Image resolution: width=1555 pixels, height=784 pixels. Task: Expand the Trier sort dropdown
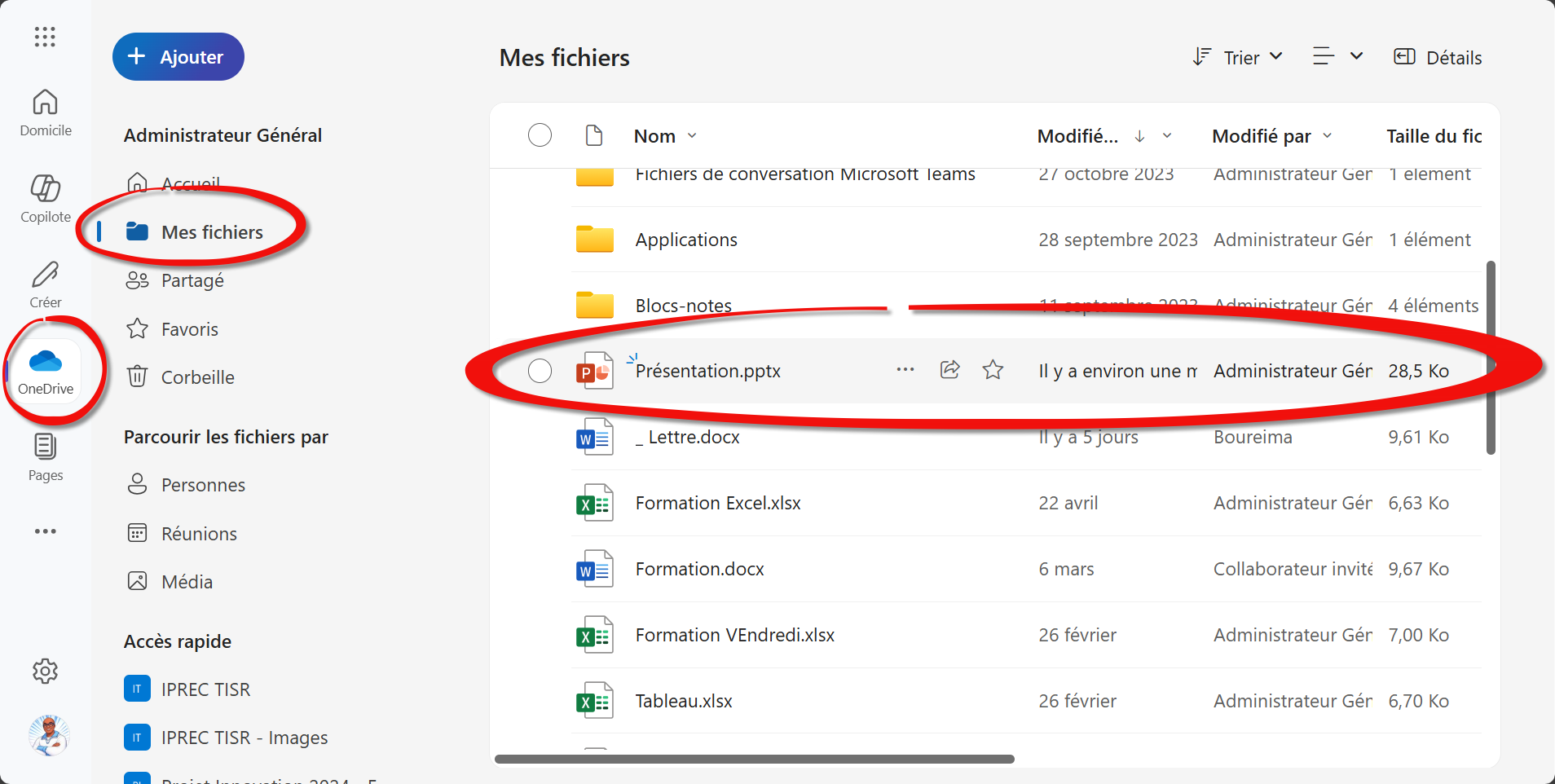click(1238, 57)
